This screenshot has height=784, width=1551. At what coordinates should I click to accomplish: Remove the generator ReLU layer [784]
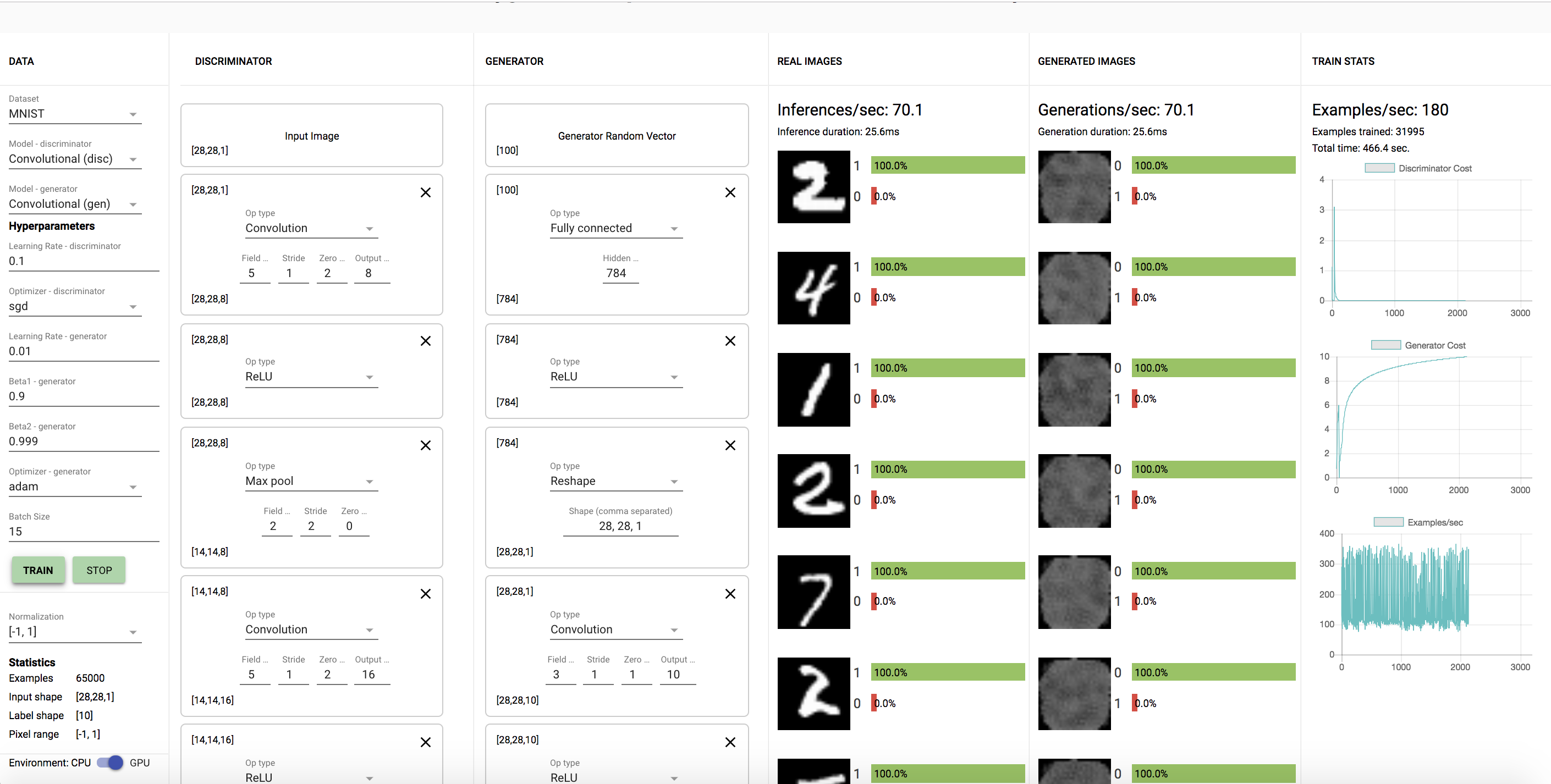tap(730, 341)
